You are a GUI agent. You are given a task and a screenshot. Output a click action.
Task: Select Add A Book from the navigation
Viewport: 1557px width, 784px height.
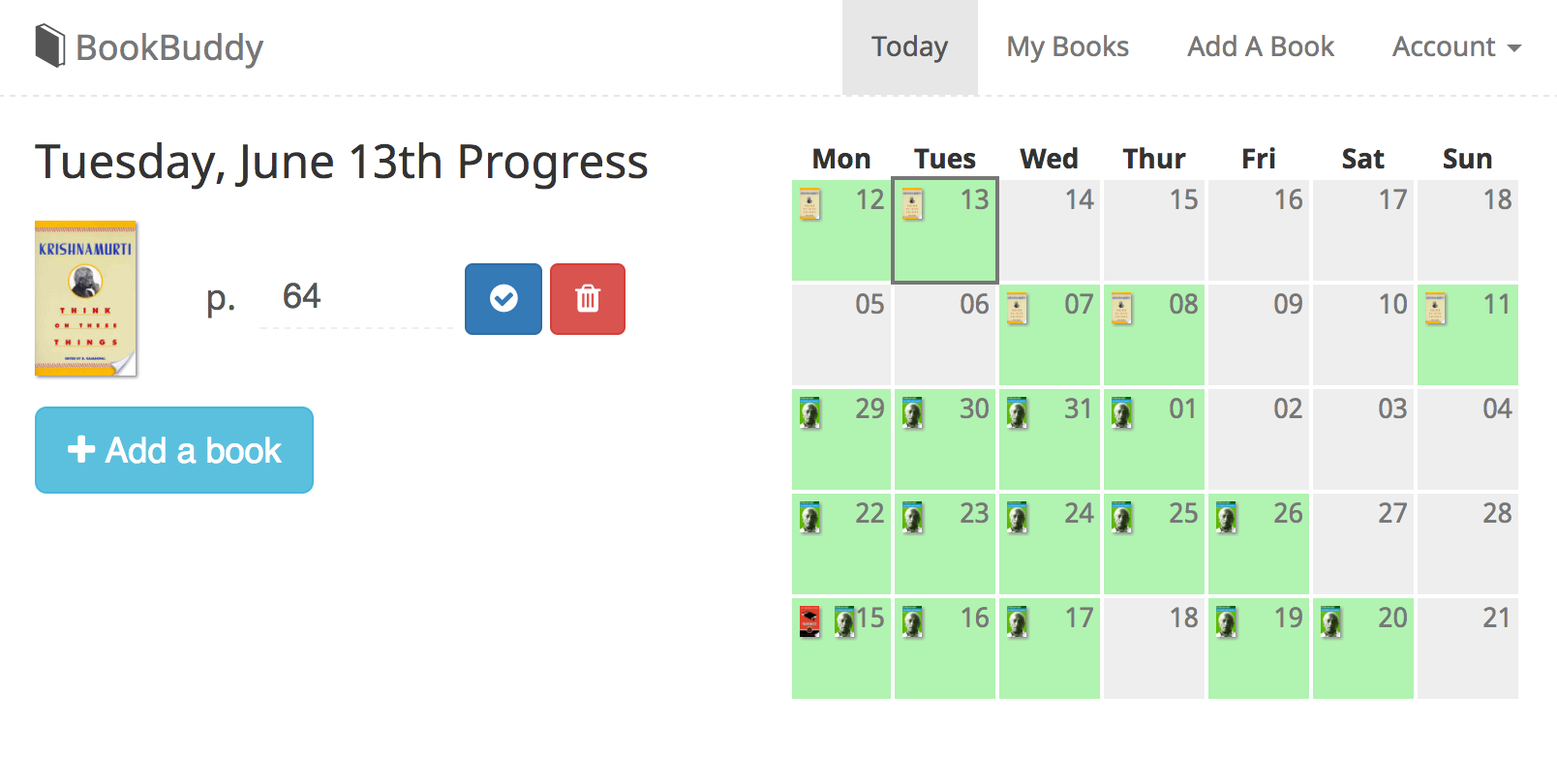tap(1258, 45)
